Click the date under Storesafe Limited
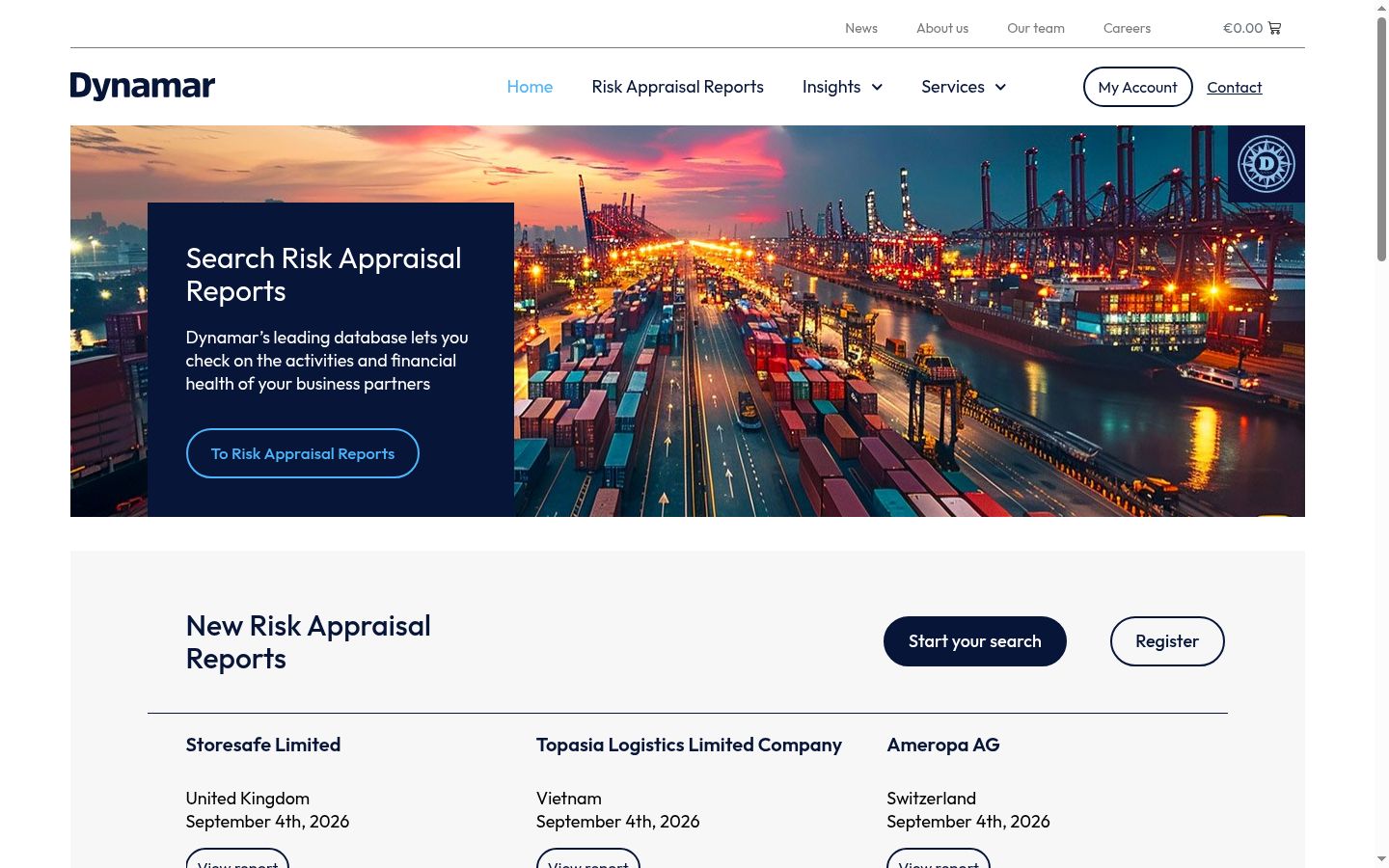The height and width of the screenshot is (868, 1389). pos(268,822)
